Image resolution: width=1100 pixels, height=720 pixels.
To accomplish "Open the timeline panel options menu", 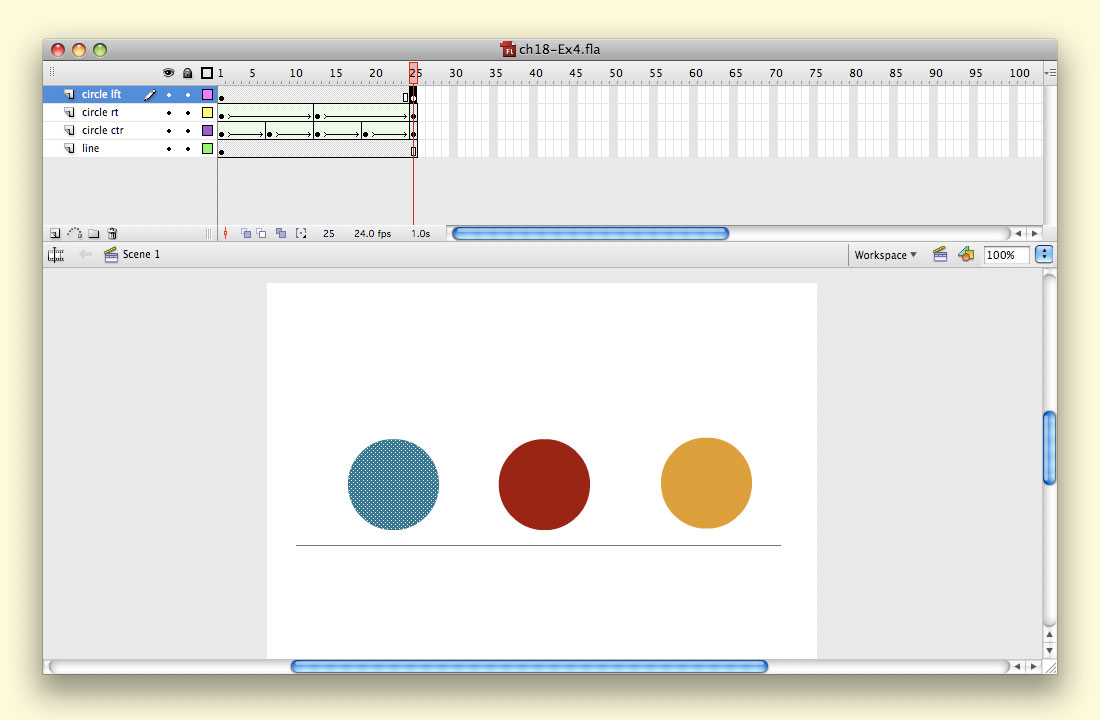I will point(1049,73).
